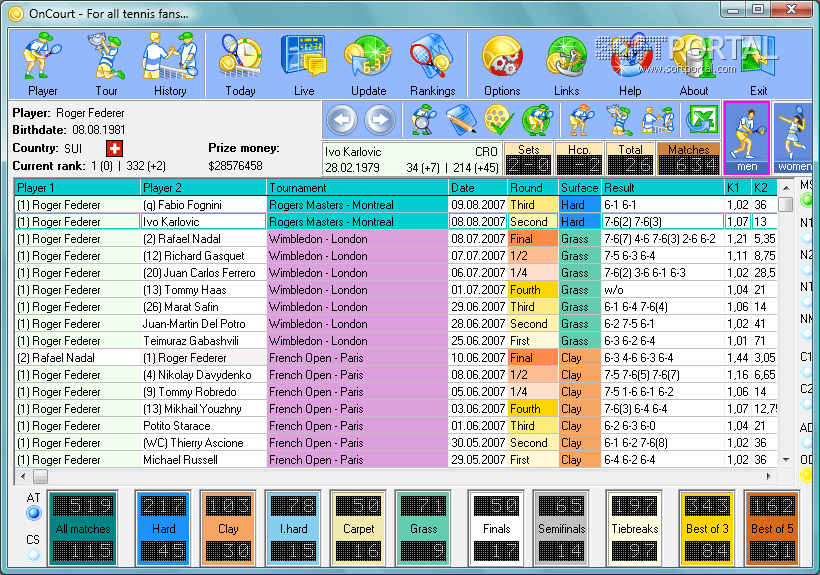Viewport: 820px width, 575px height.
Task: Select the 'Michael Russell' cell
Action: click(203, 460)
